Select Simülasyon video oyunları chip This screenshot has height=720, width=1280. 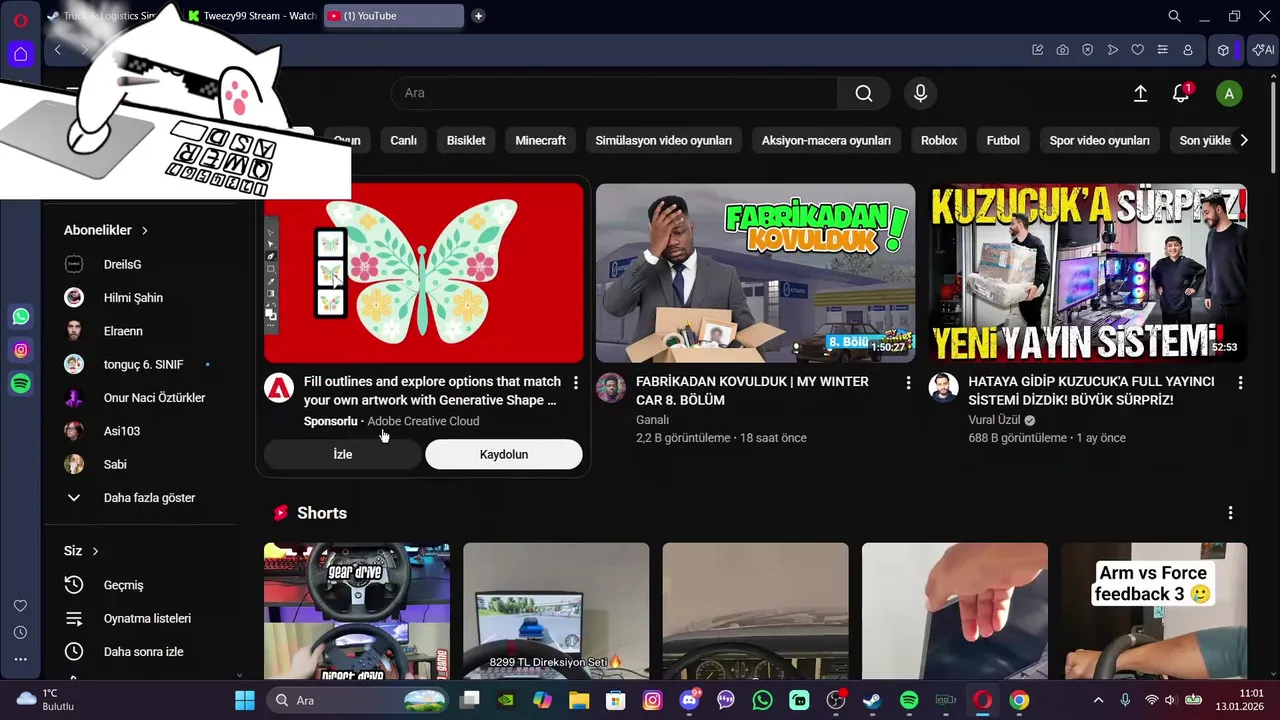point(663,141)
